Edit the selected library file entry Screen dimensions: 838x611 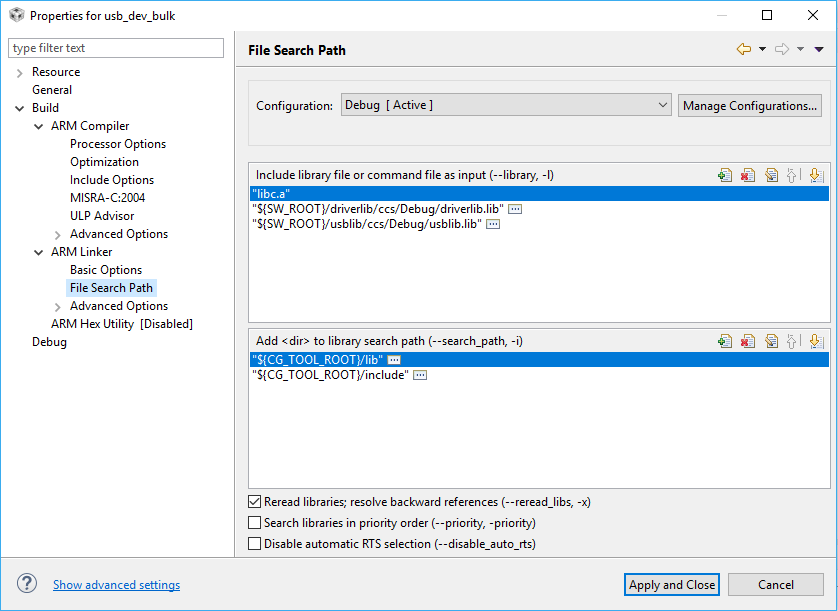click(771, 175)
